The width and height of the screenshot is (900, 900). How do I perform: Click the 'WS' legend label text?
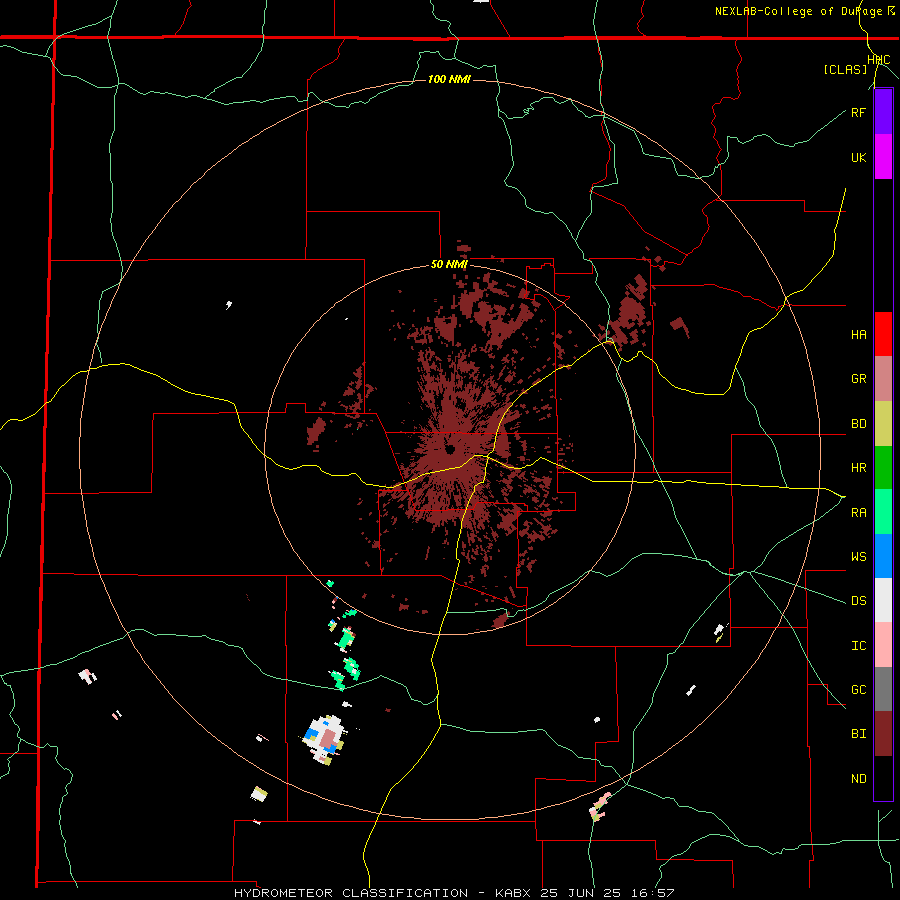click(x=858, y=557)
